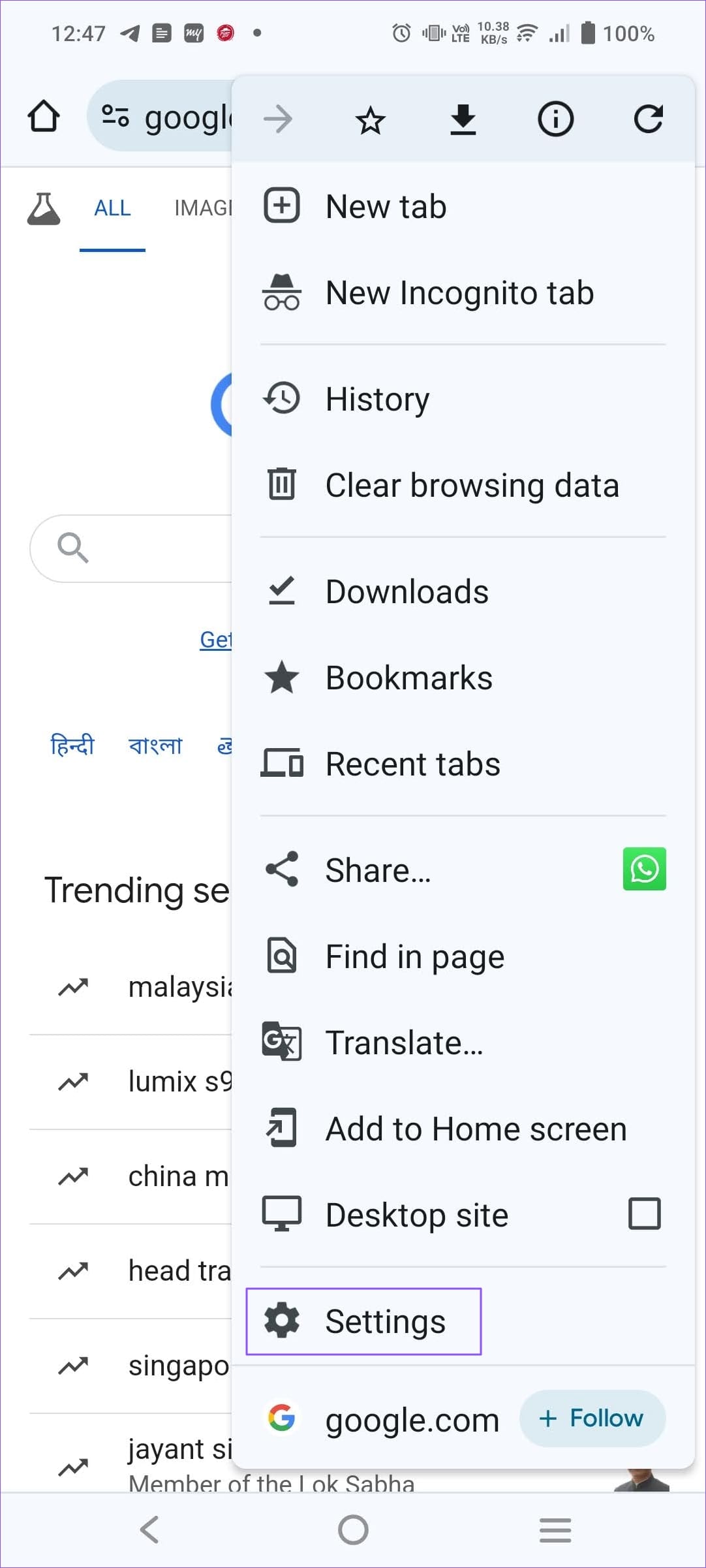Open browsing History
706x1568 pixels.
(x=377, y=398)
